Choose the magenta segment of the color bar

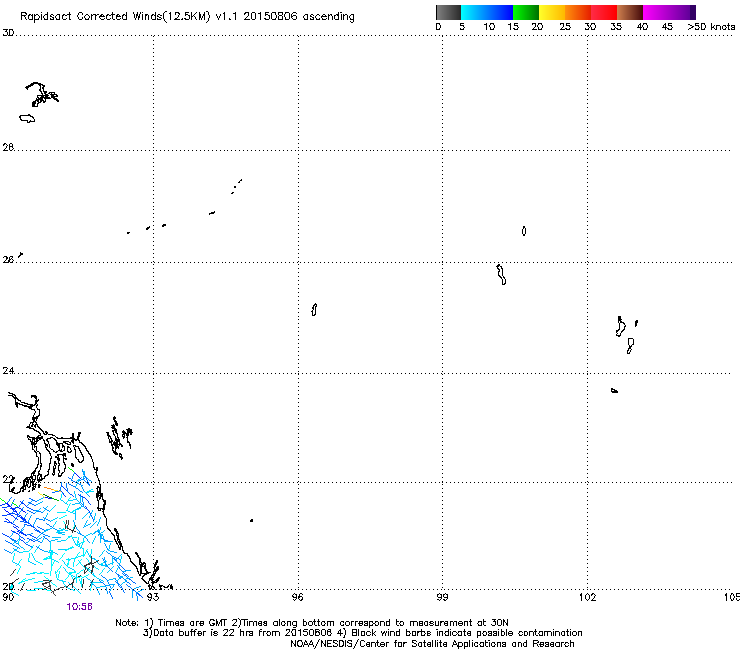[669, 12]
